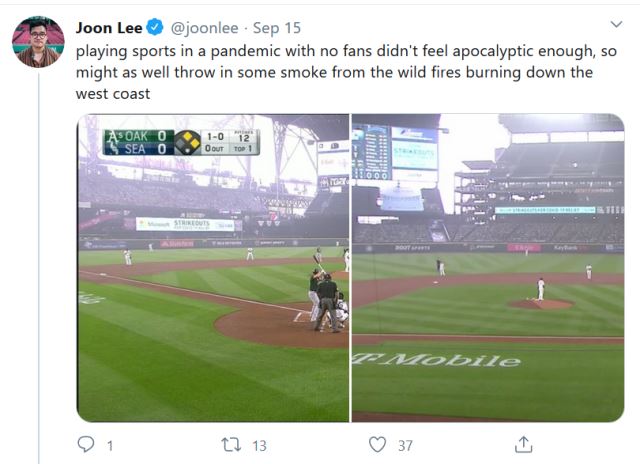Screen dimensions: 640x464
Task: Open Joon Lee's profile avatar
Action: point(38,42)
